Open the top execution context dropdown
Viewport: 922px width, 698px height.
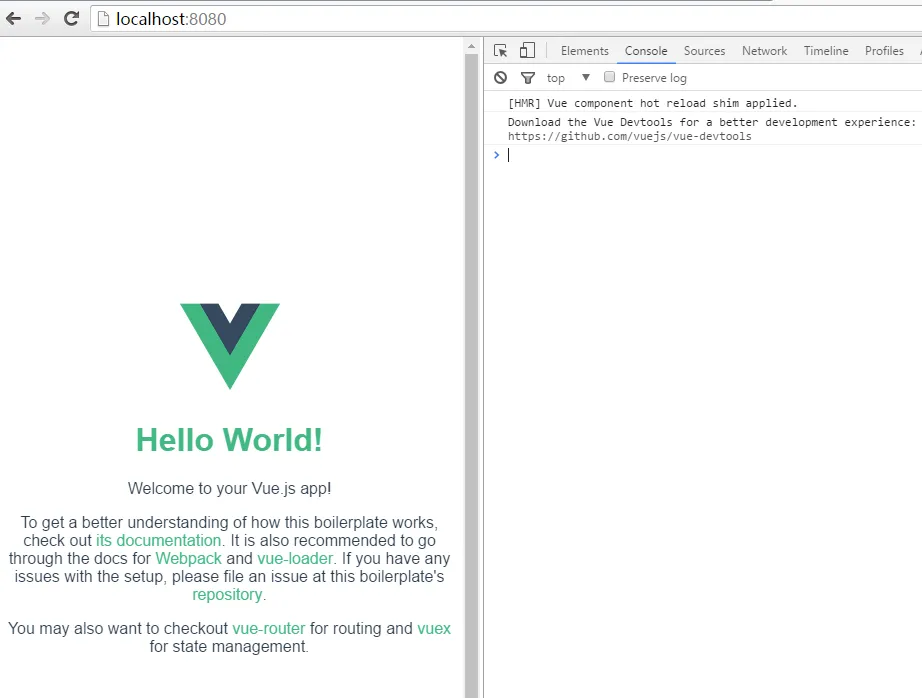568,78
